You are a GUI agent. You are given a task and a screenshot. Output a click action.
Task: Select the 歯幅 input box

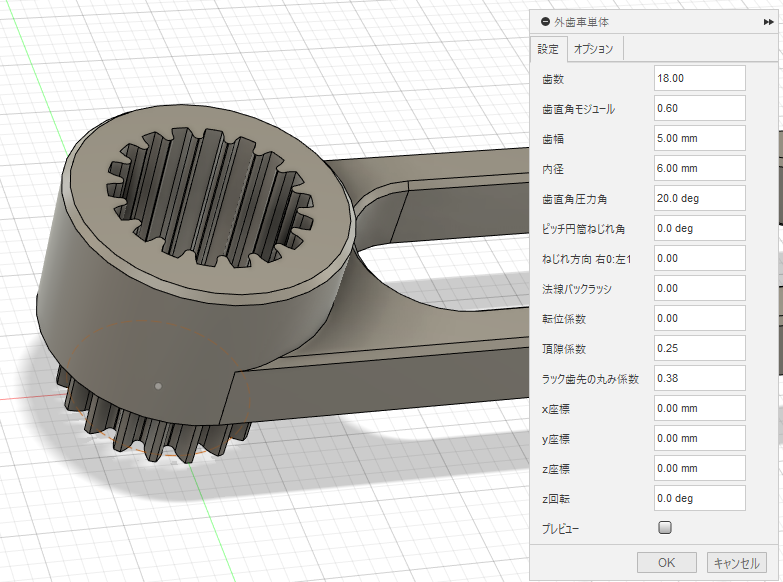click(699, 138)
